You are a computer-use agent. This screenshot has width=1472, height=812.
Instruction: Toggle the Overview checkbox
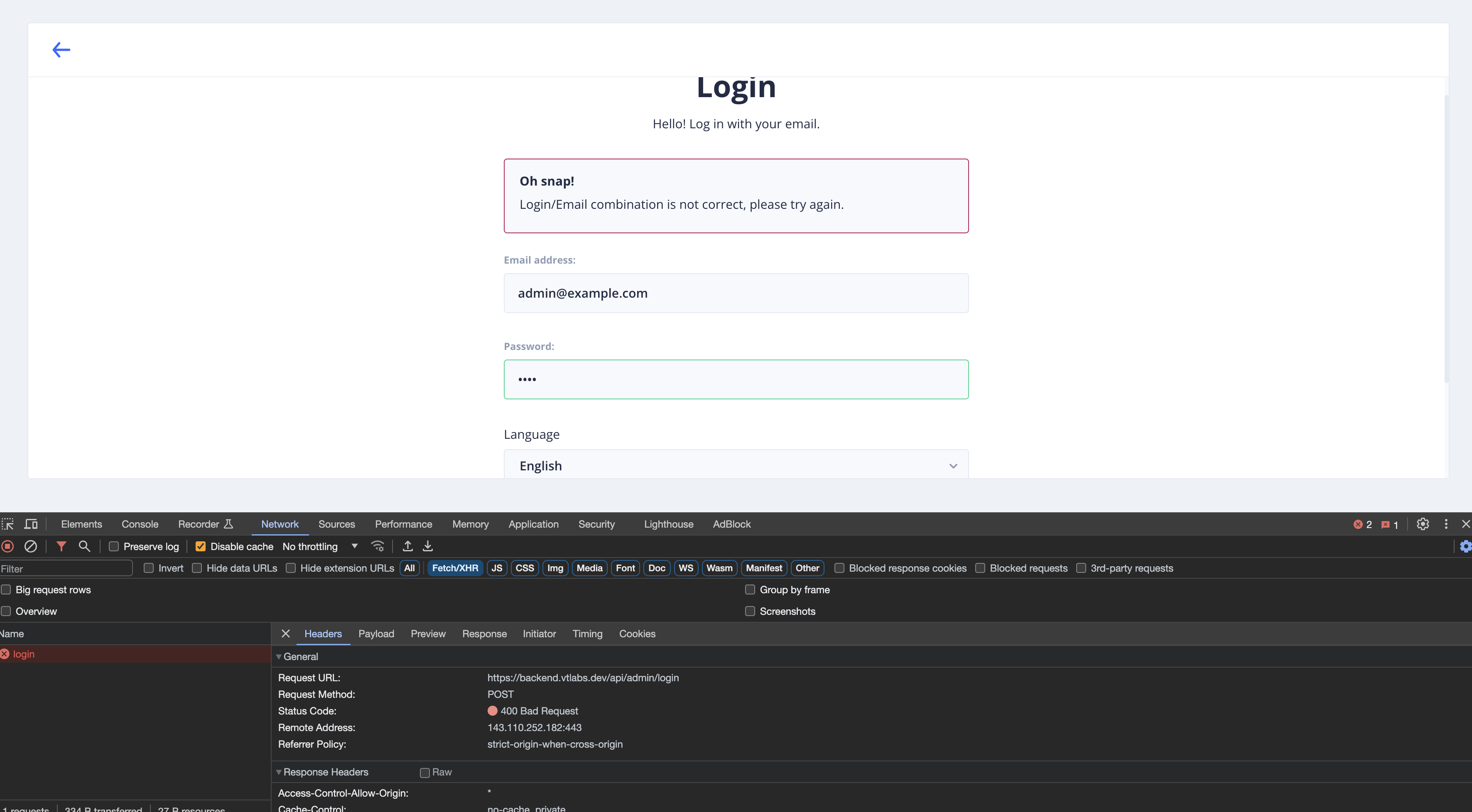point(6,611)
